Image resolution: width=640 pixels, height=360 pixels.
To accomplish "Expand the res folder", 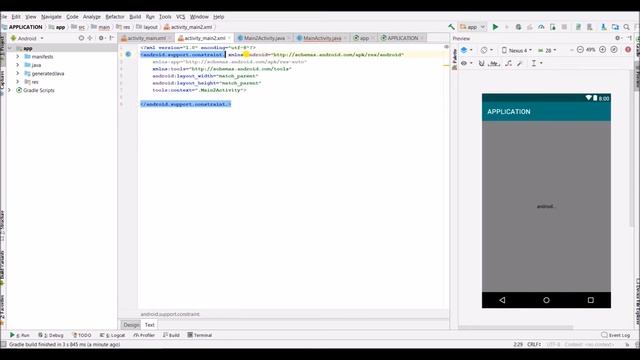I will point(18,82).
